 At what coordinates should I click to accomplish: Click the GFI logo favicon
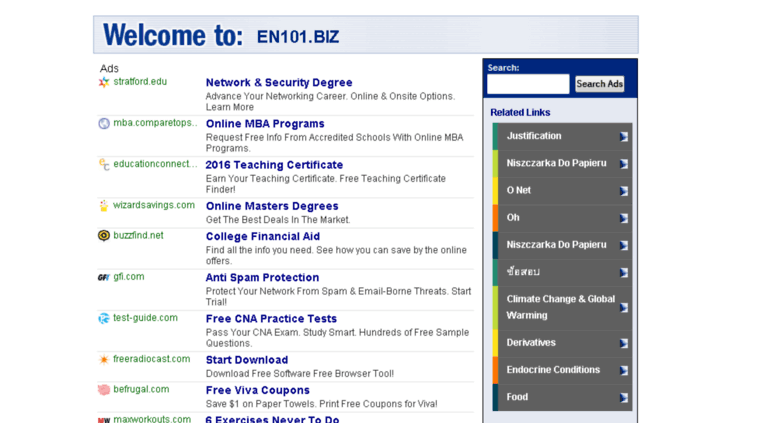click(x=104, y=277)
